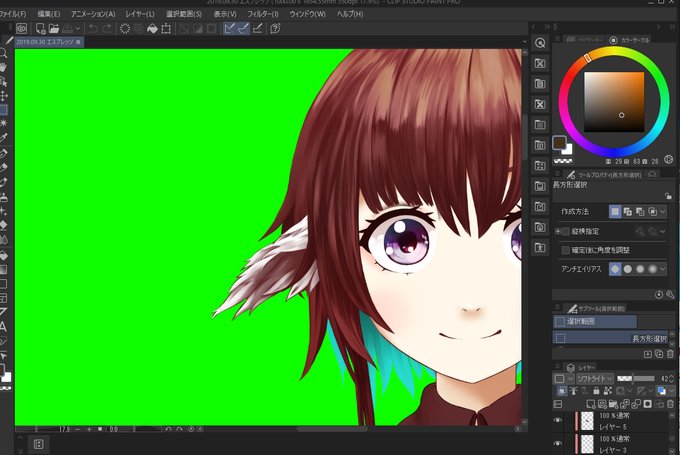The width and height of the screenshot is (680, 455).
Task: Toggle the 確定後に角度を調整 checkbox
Action: 566,250
